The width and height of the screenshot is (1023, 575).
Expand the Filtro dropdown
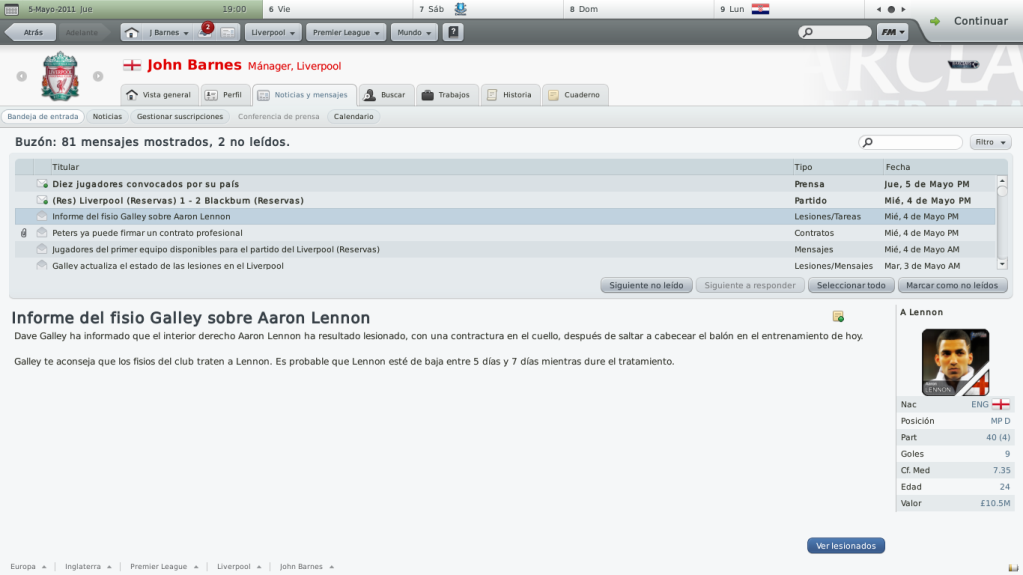[990, 142]
